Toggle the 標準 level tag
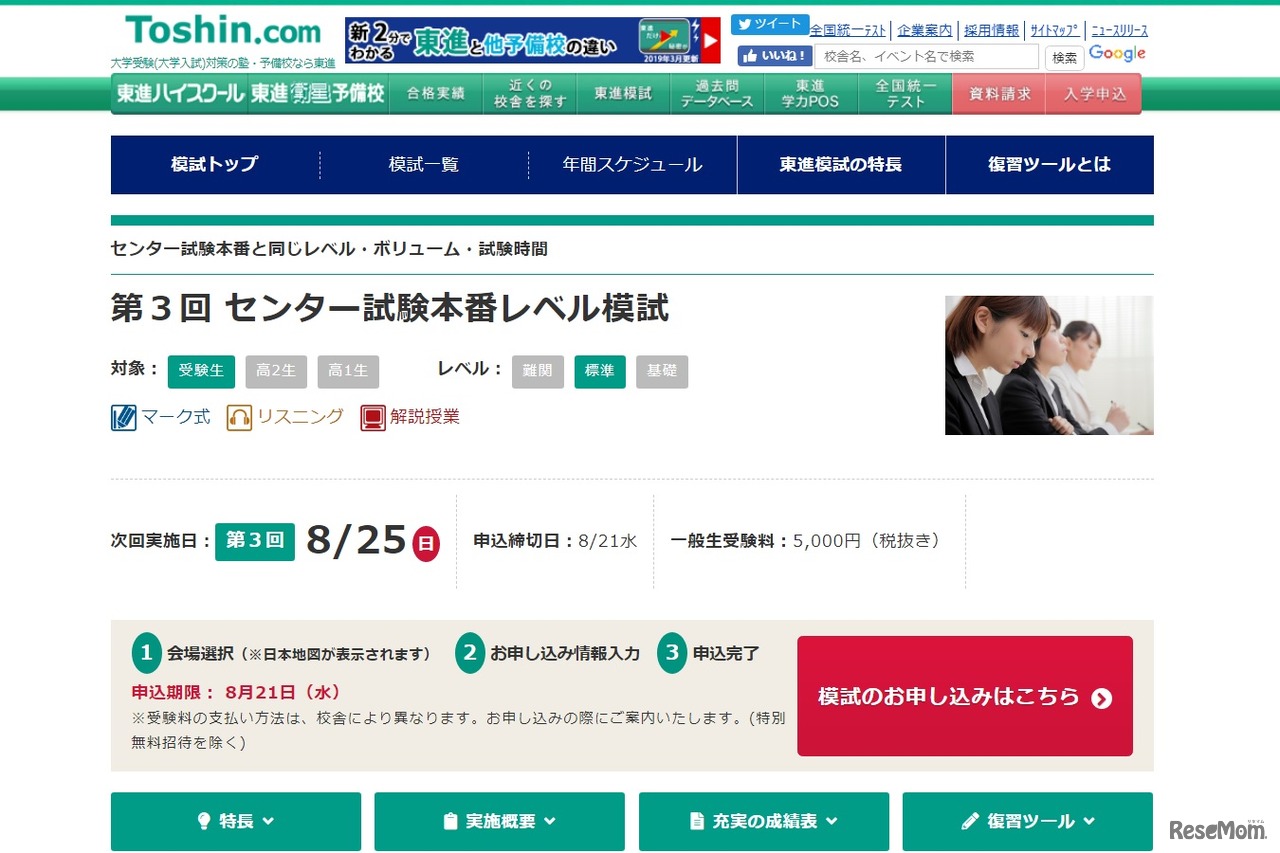Viewport: 1280px width, 853px height. (x=600, y=371)
